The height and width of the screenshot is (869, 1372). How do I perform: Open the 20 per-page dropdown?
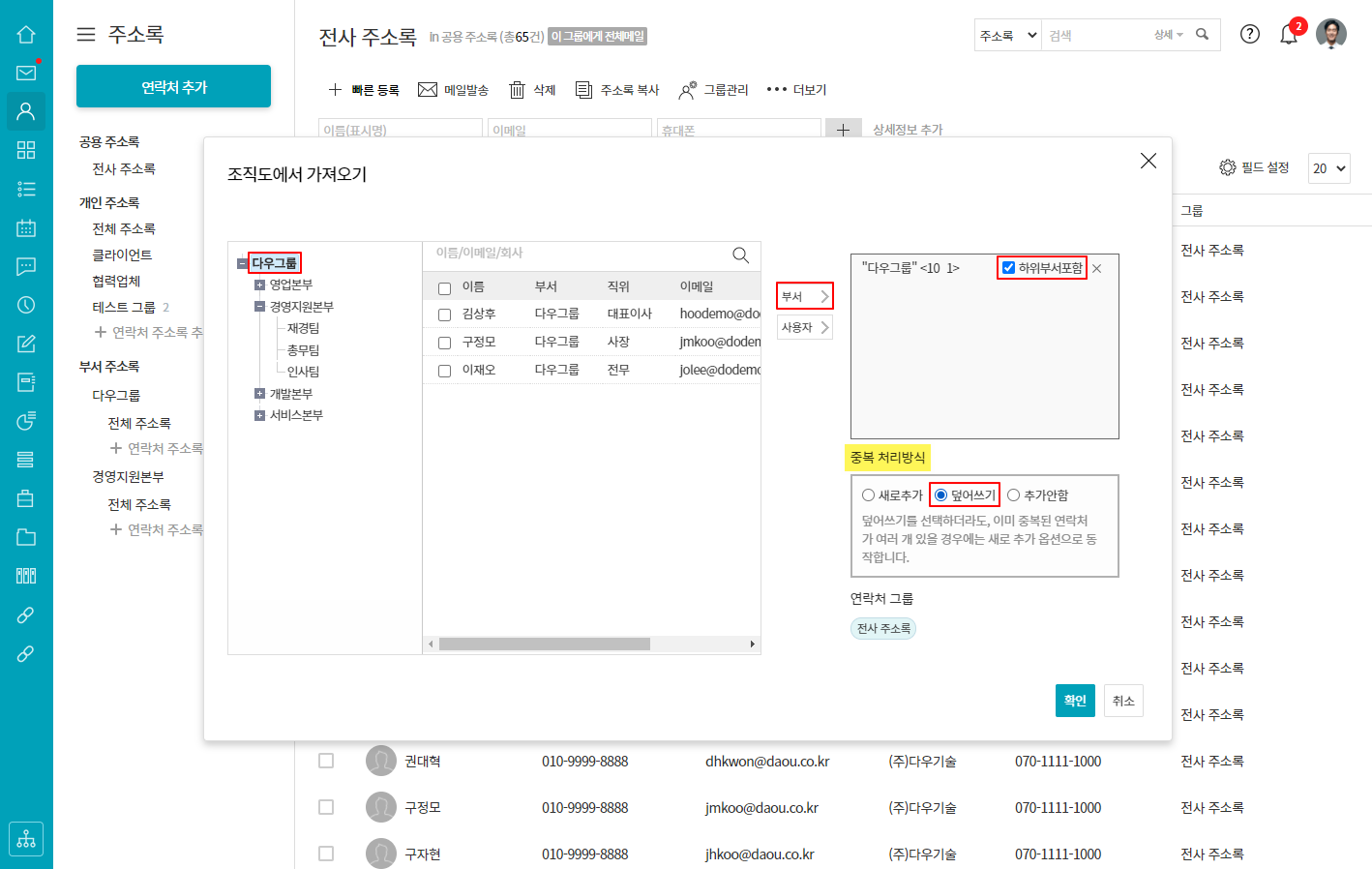coord(1328,168)
